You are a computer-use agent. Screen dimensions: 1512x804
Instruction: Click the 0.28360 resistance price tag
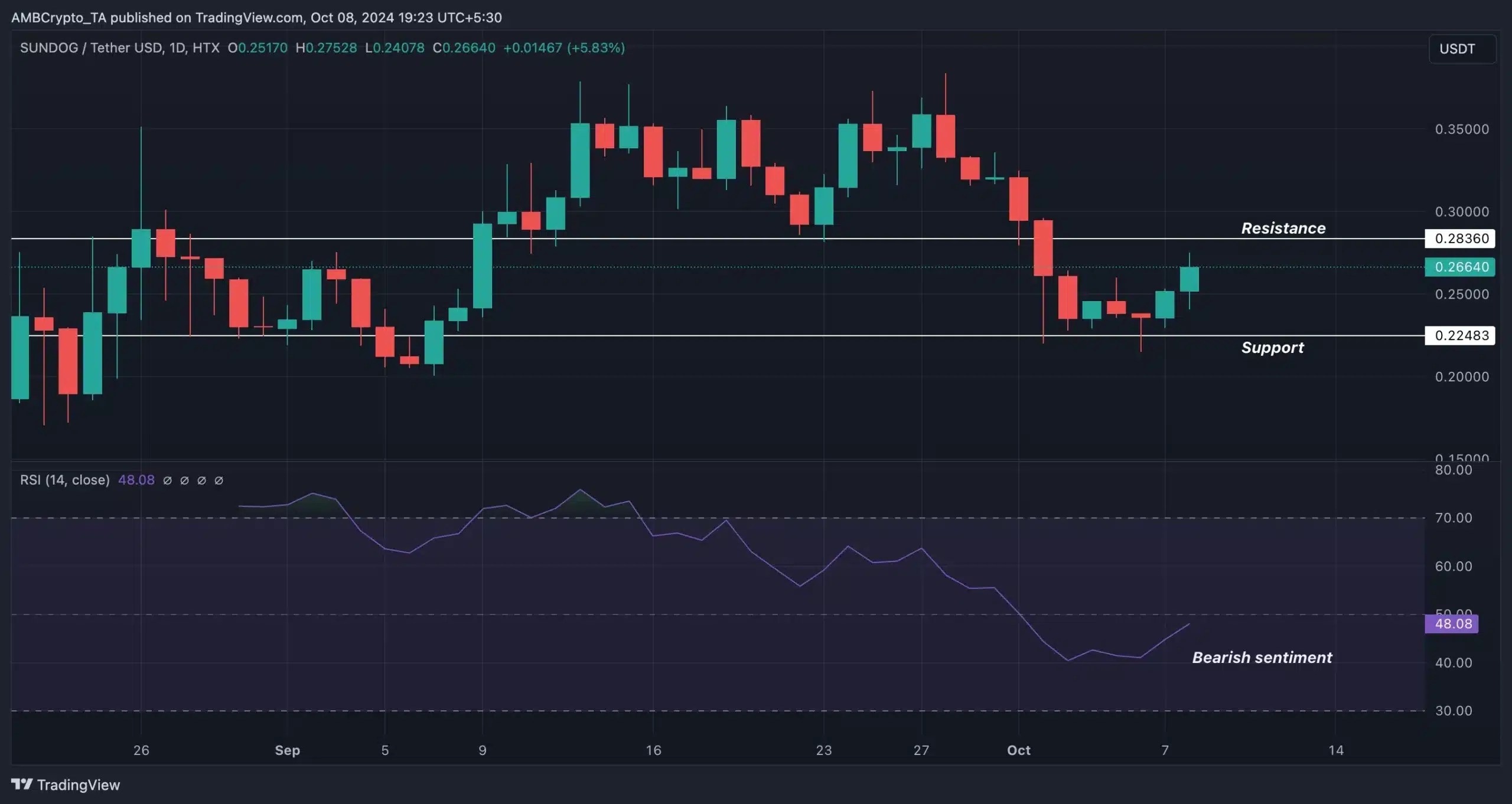tap(1460, 238)
